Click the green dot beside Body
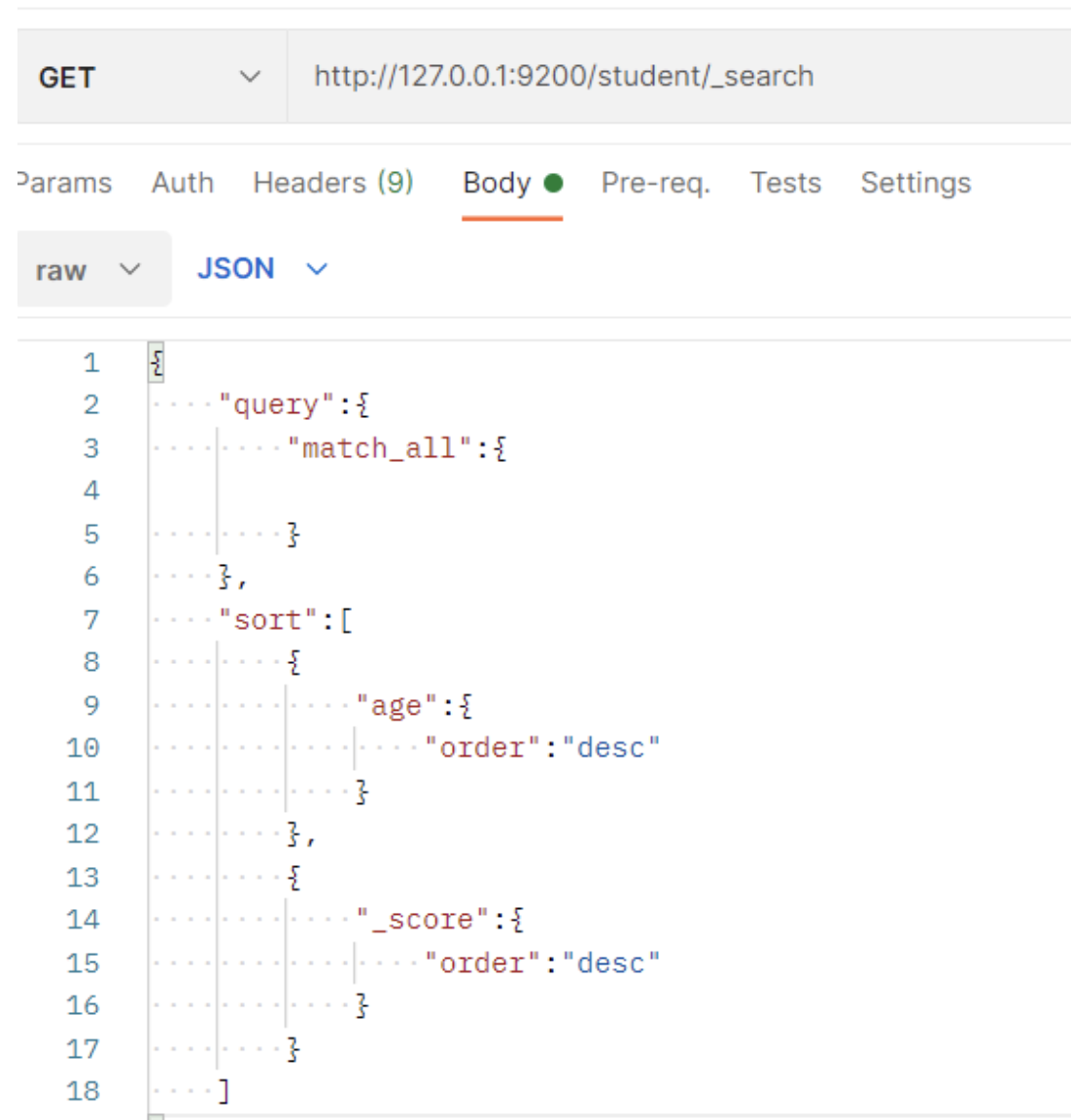The height and width of the screenshot is (1120, 1071). [554, 183]
